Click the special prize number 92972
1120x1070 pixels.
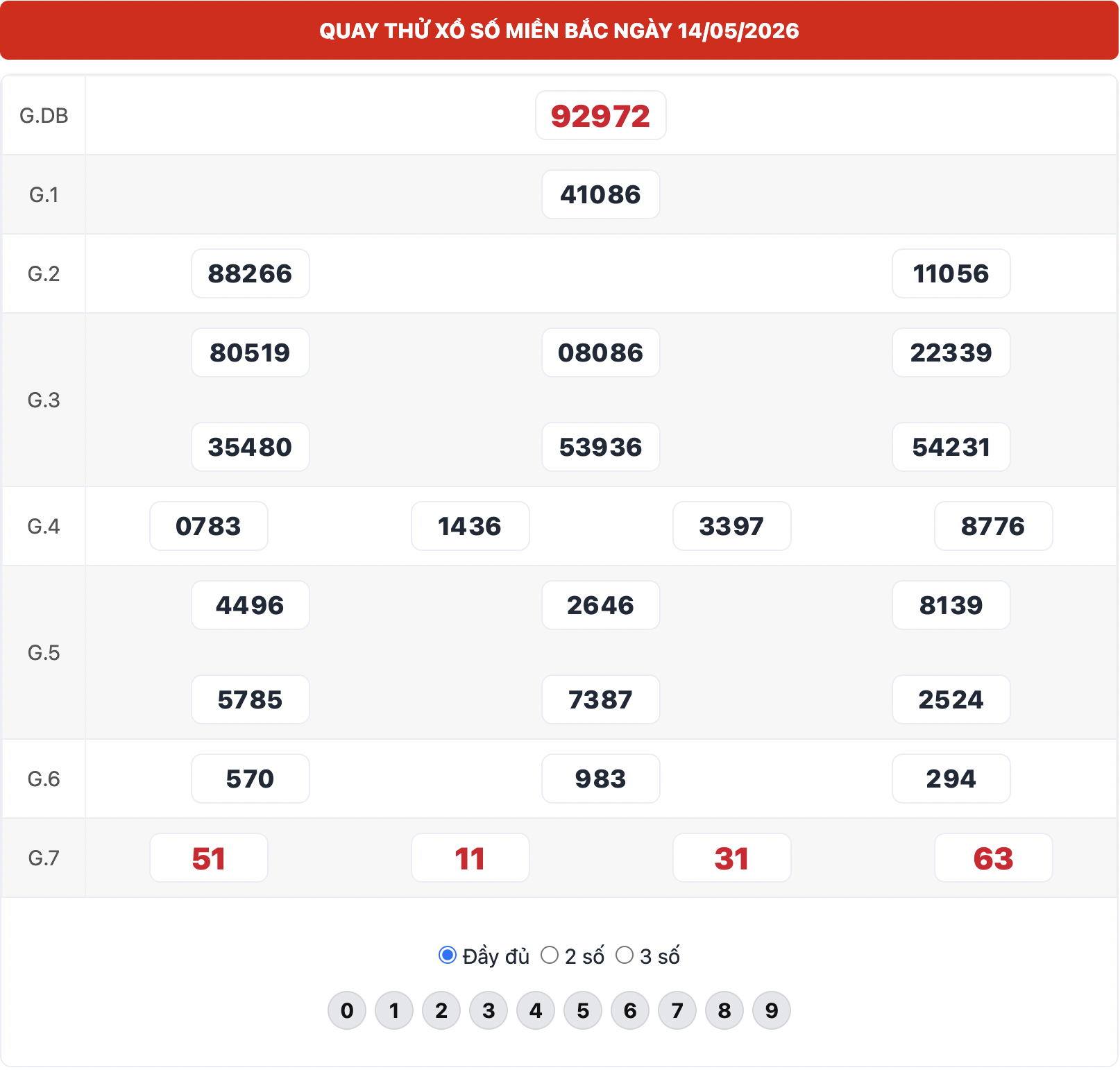pyautogui.click(x=601, y=115)
